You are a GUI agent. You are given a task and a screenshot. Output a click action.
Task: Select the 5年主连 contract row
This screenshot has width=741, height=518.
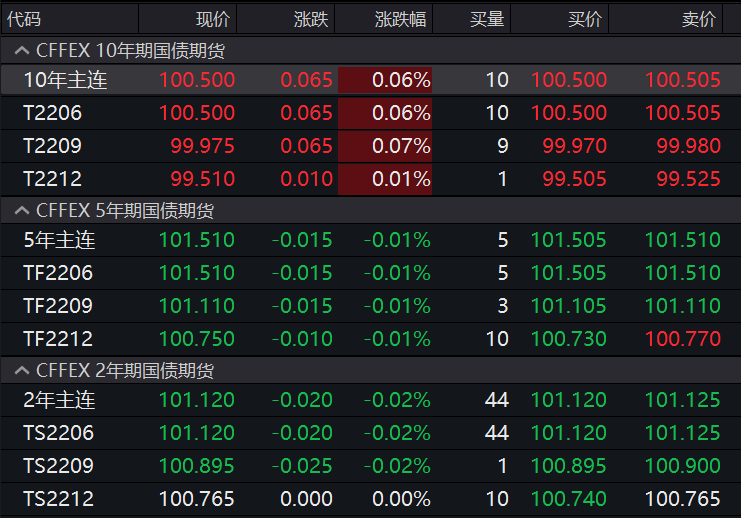click(59, 240)
